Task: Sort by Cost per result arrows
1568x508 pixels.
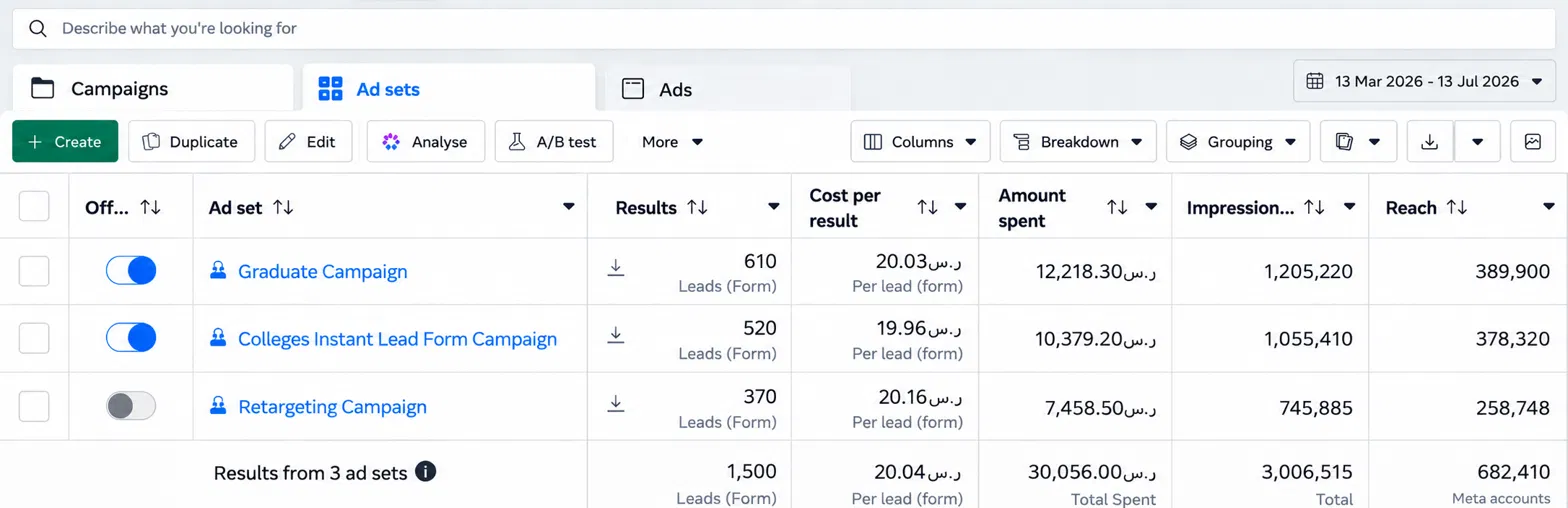Action: [927, 207]
